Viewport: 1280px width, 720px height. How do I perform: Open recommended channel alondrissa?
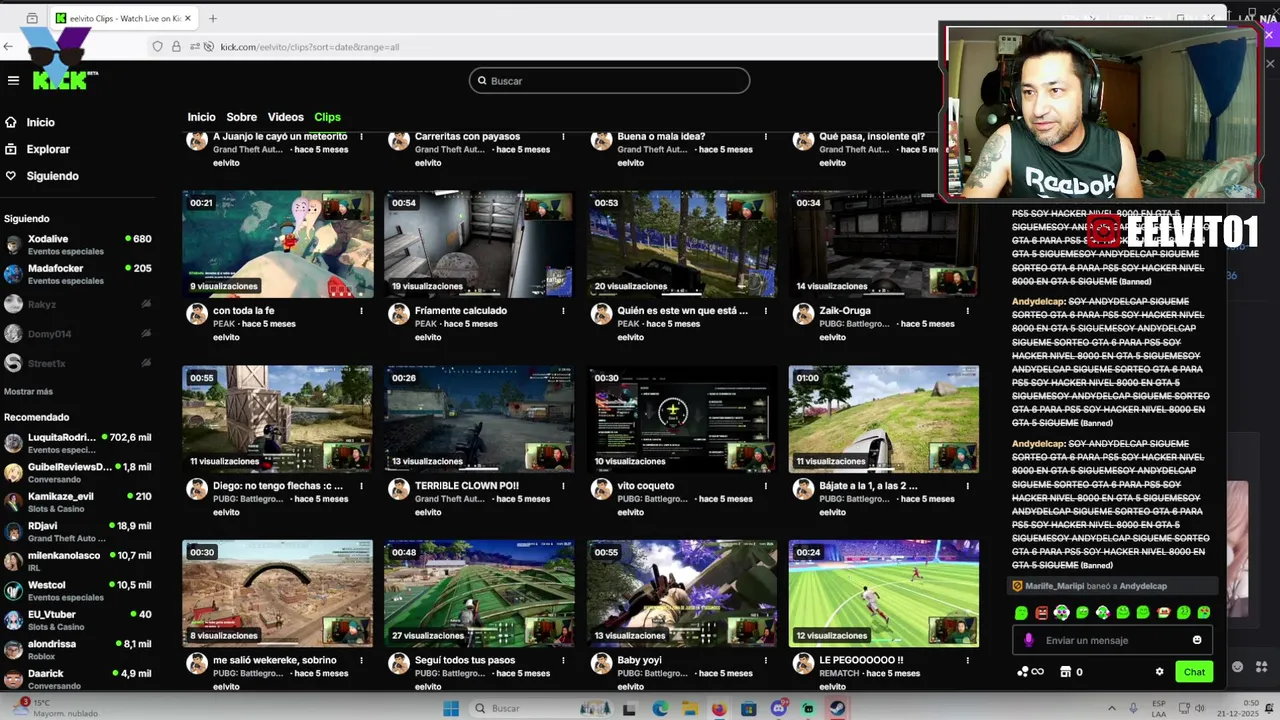pos(78,650)
